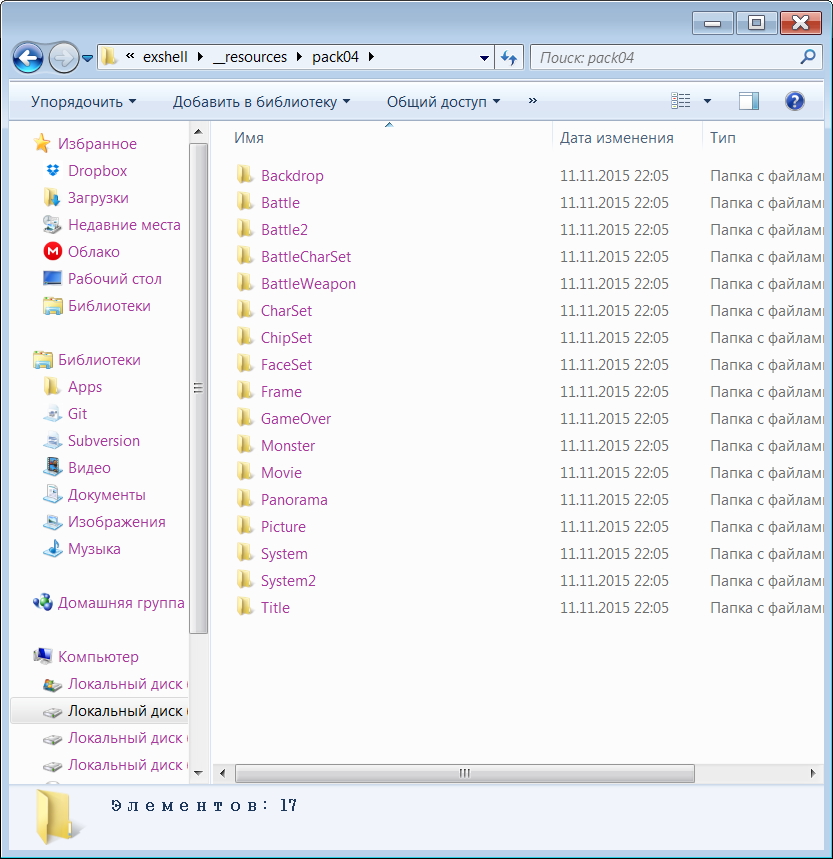
Task: Open the Общий доступ menu
Action: (x=443, y=102)
